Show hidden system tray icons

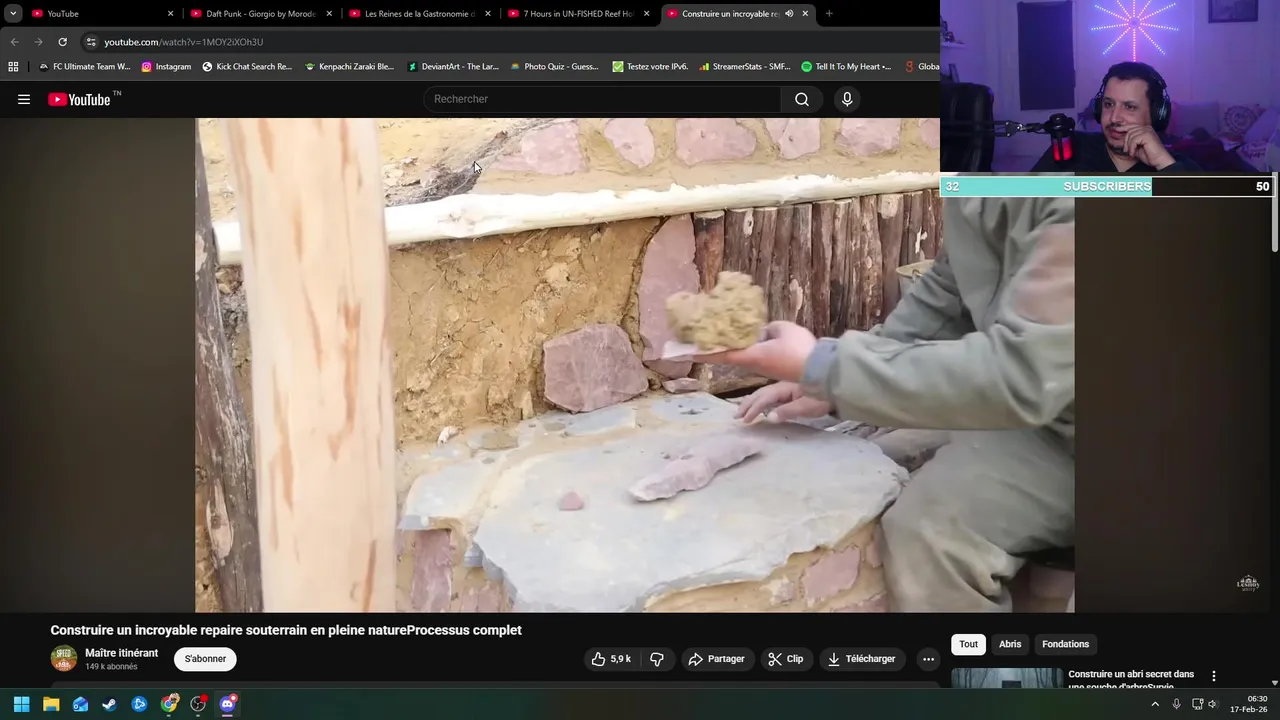click(x=1155, y=704)
